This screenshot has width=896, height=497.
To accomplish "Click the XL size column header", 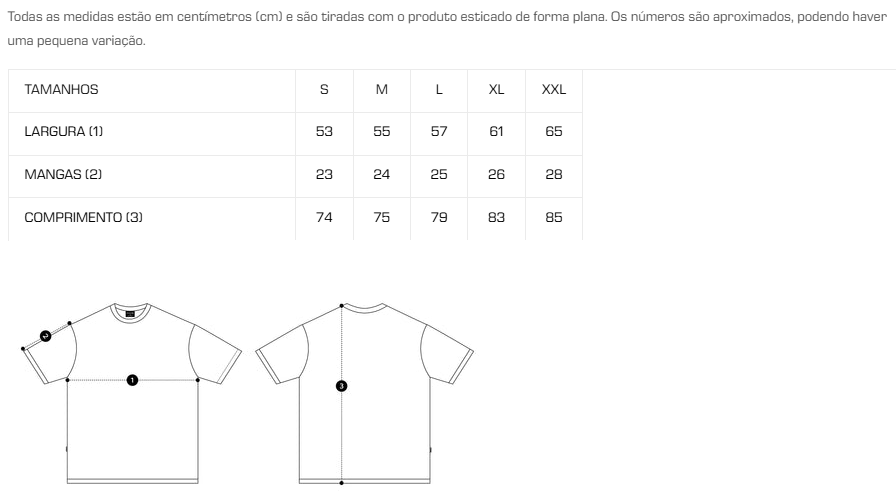I will pyautogui.click(x=496, y=90).
